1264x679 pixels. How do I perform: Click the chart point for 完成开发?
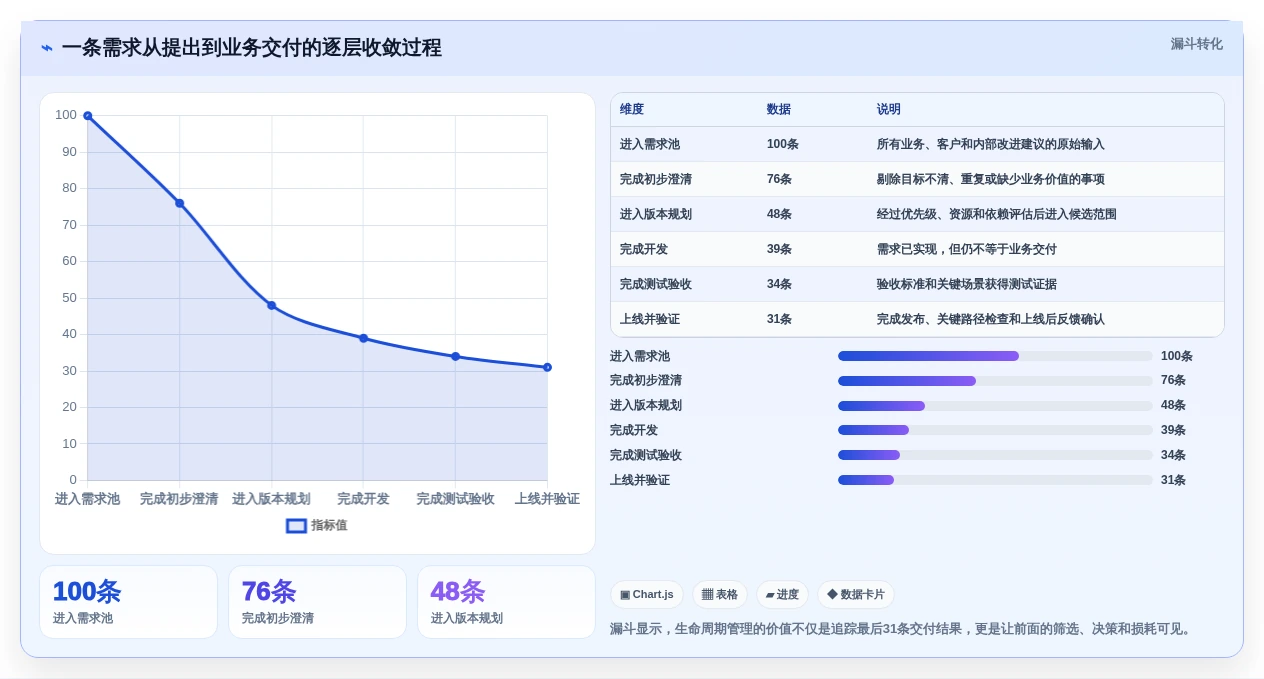364,338
